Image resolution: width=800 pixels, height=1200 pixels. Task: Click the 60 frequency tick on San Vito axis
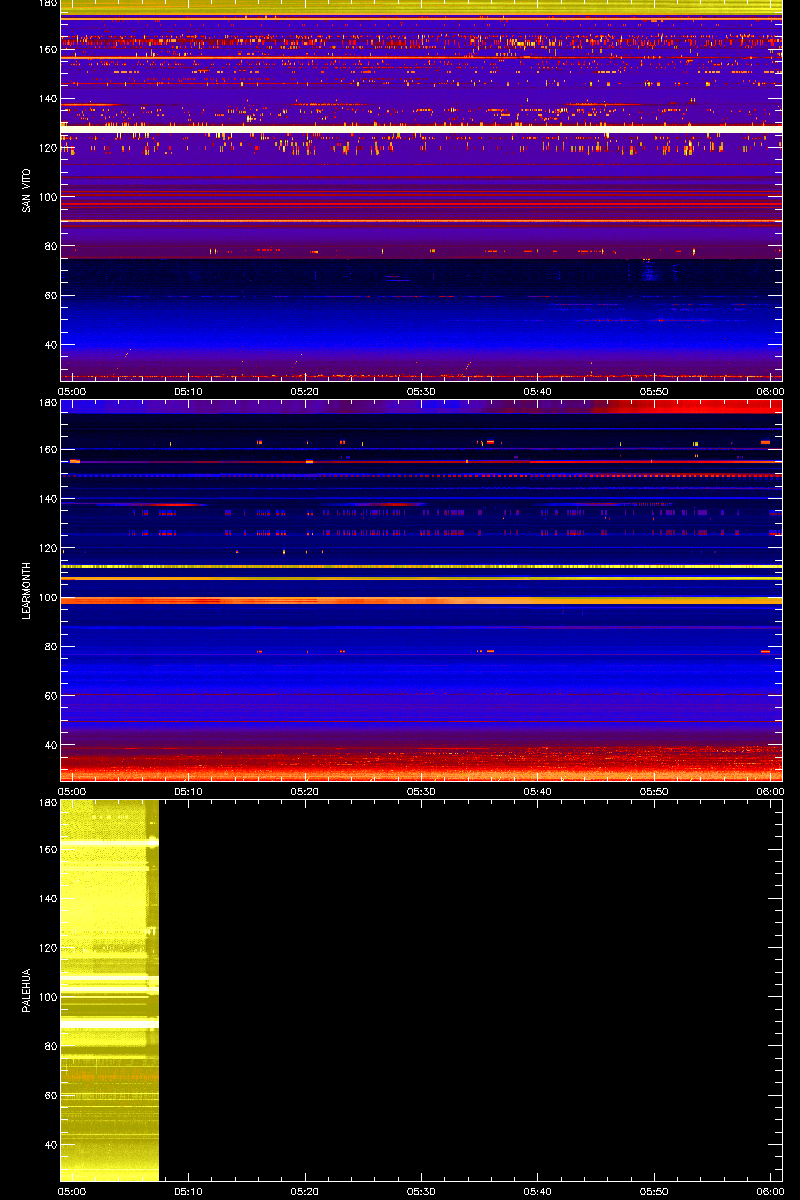(x=51, y=296)
